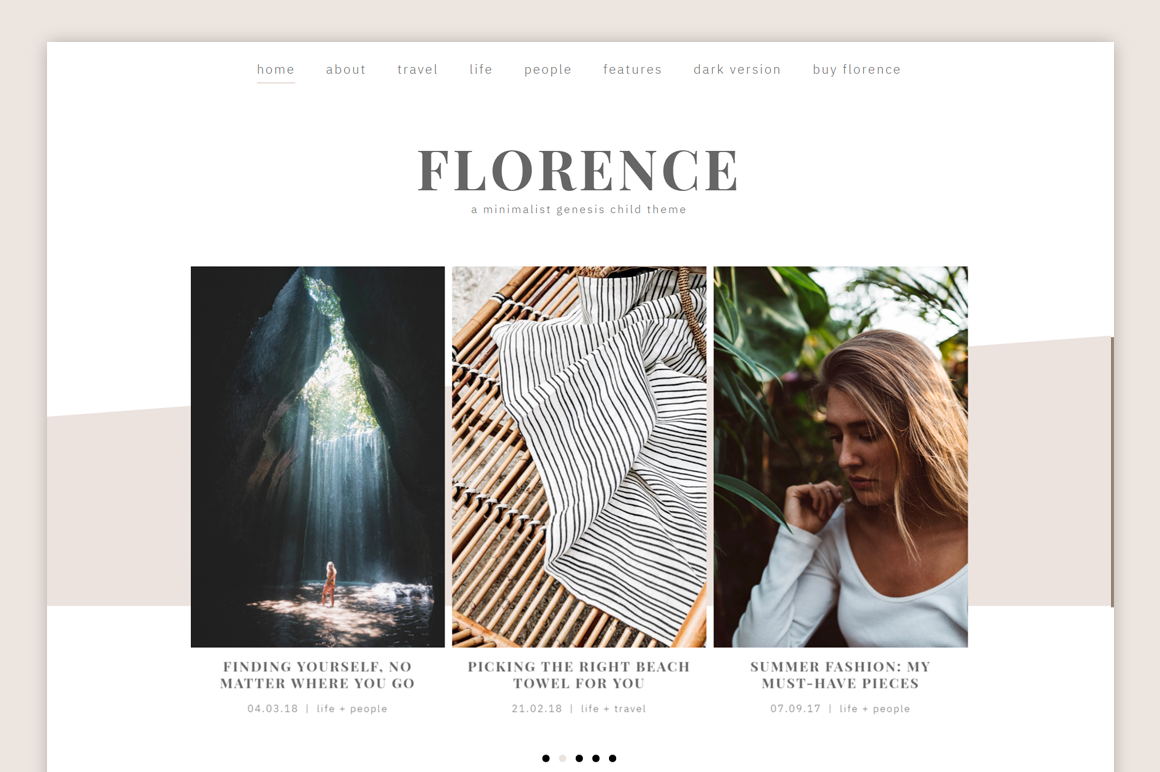
Task: Click the page scrollbar on right edge
Action: point(1112,472)
